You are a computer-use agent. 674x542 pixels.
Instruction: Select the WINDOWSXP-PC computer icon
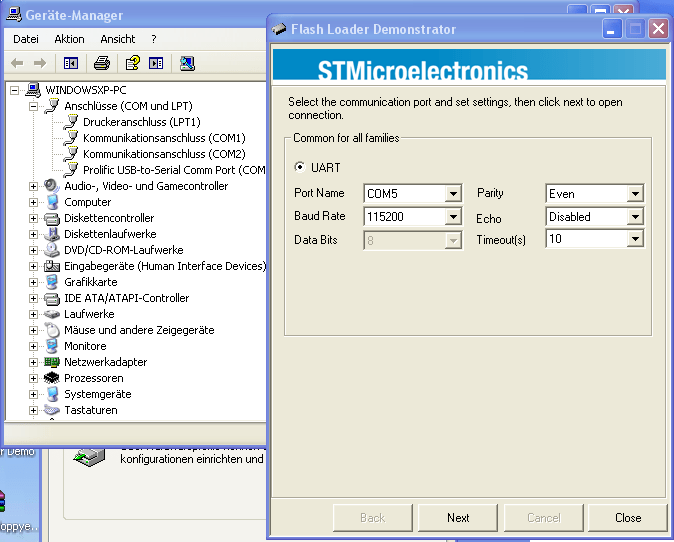[x=33, y=90]
